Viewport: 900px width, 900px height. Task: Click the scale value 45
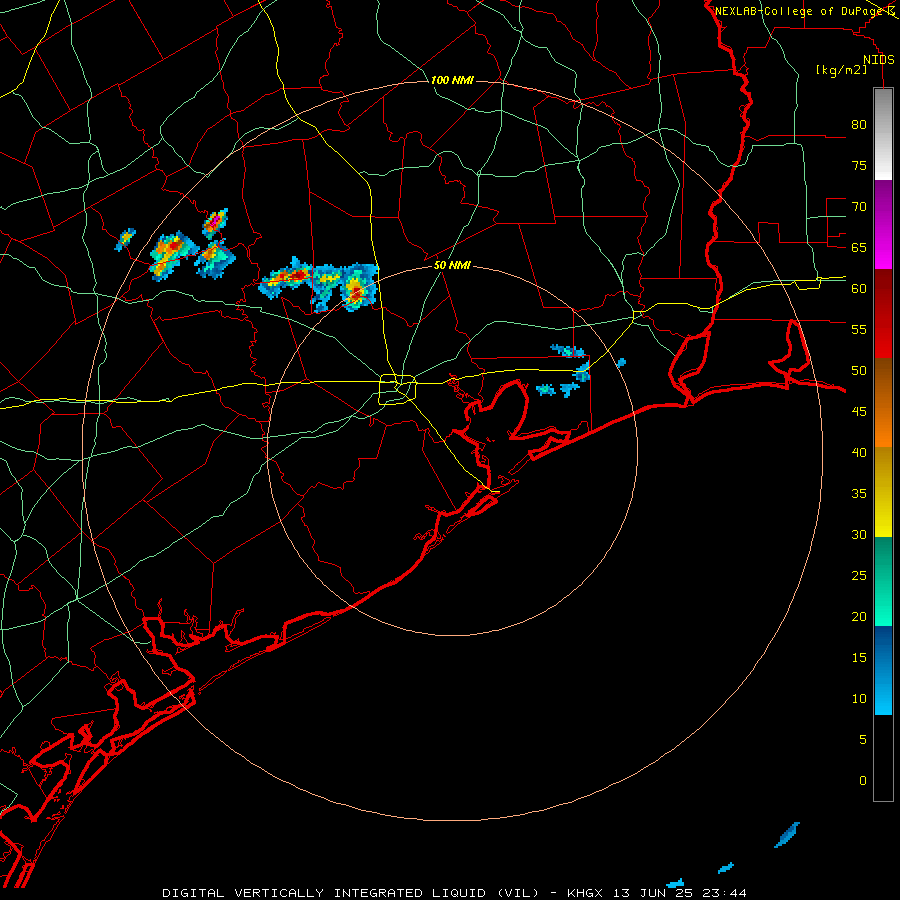[x=859, y=412]
